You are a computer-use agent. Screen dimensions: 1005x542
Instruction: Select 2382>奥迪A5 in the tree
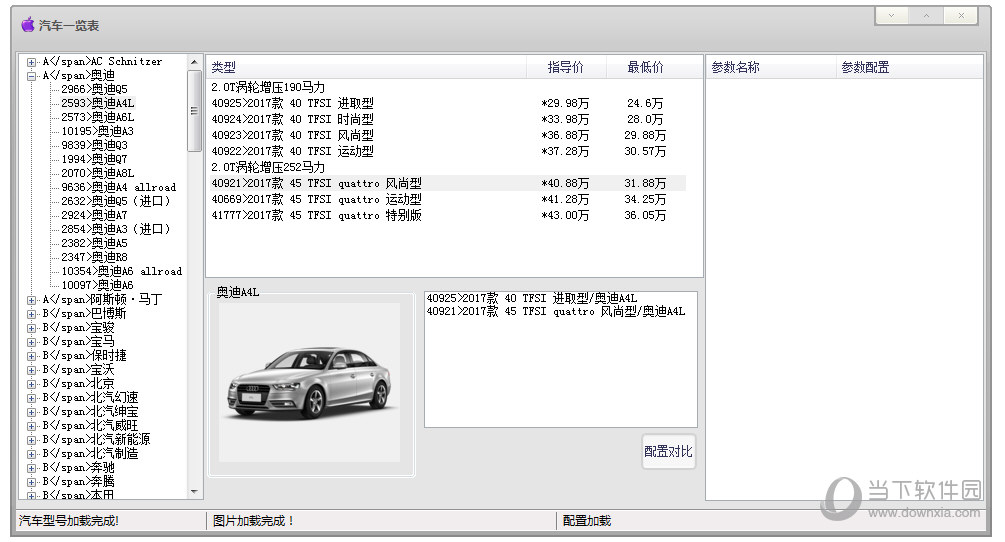tap(94, 243)
